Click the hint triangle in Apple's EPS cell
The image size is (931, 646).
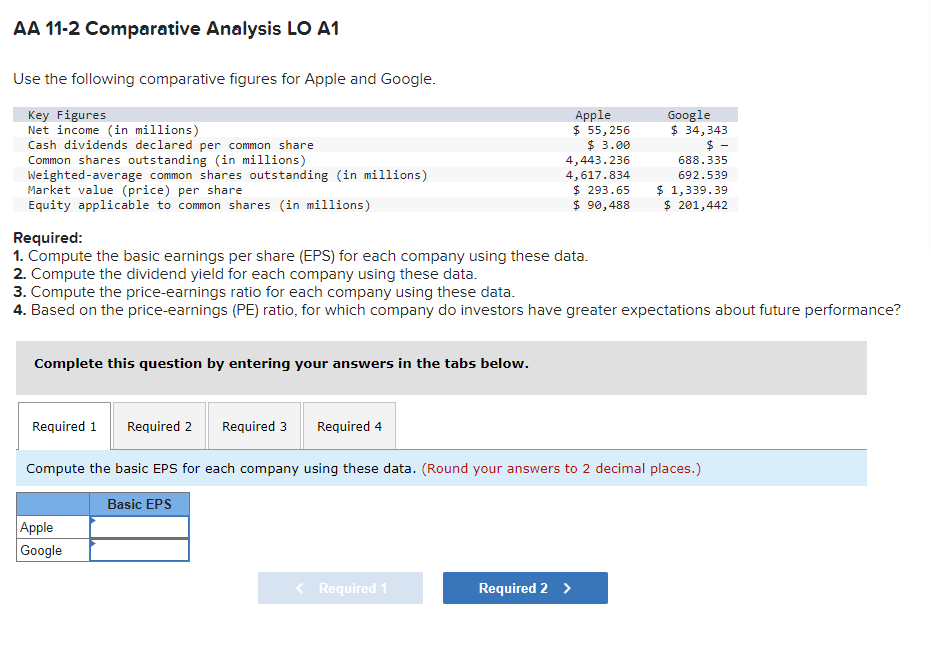click(x=94, y=521)
